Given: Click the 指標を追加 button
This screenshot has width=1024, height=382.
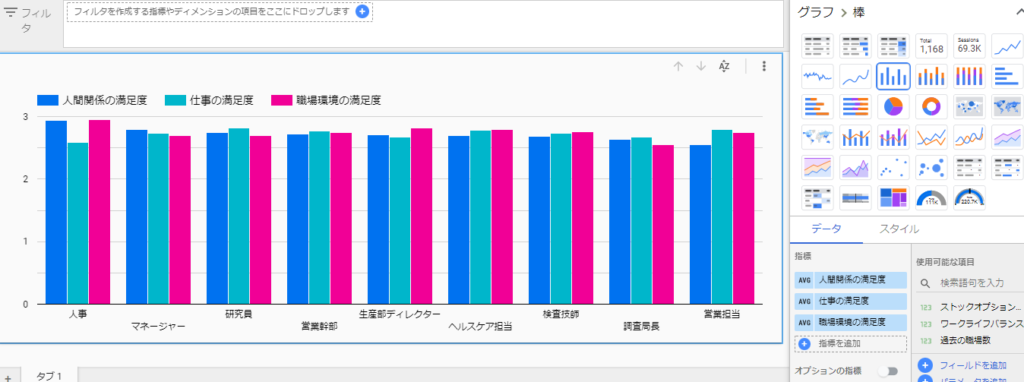Looking at the screenshot, I should click(850, 343).
